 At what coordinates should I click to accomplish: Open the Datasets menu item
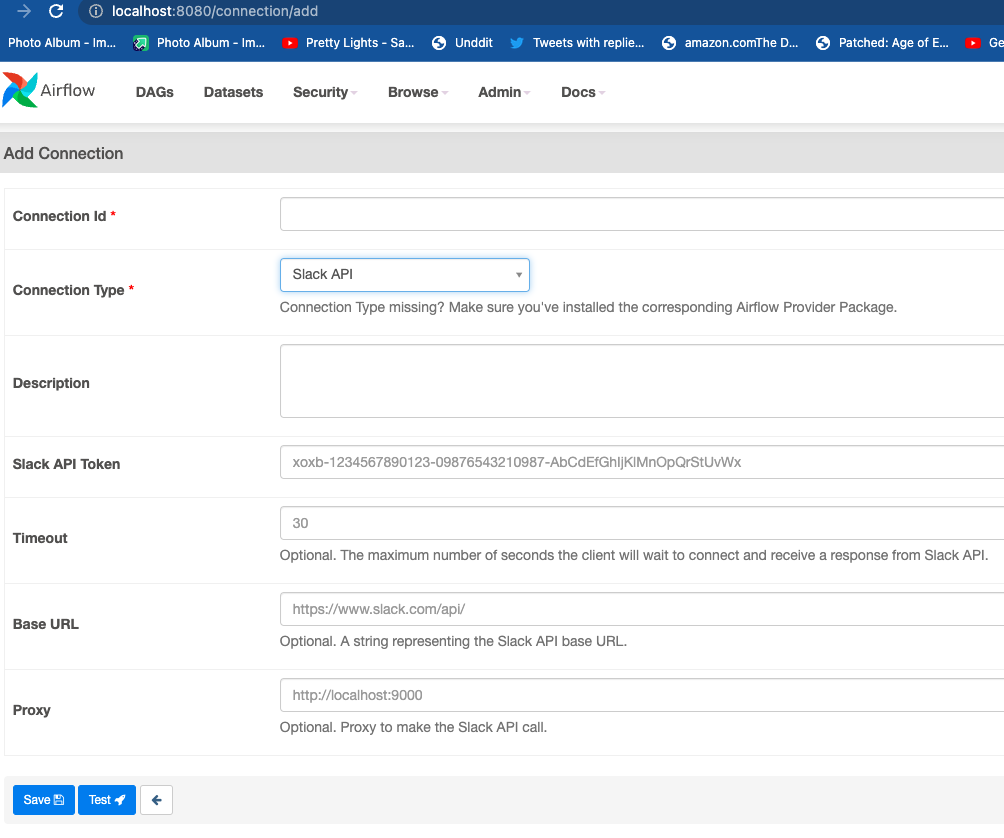[x=233, y=92]
